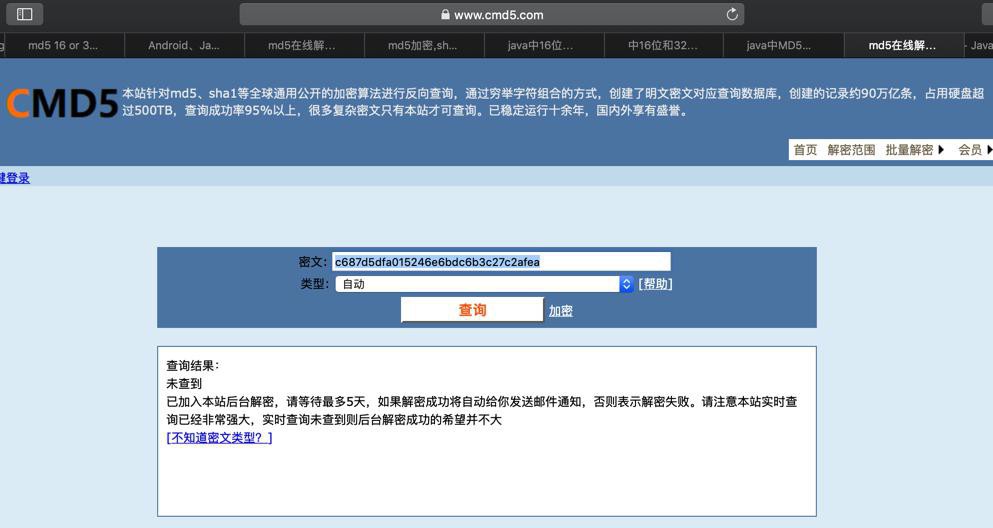
Task: Click the 查询 query button
Action: tap(472, 310)
